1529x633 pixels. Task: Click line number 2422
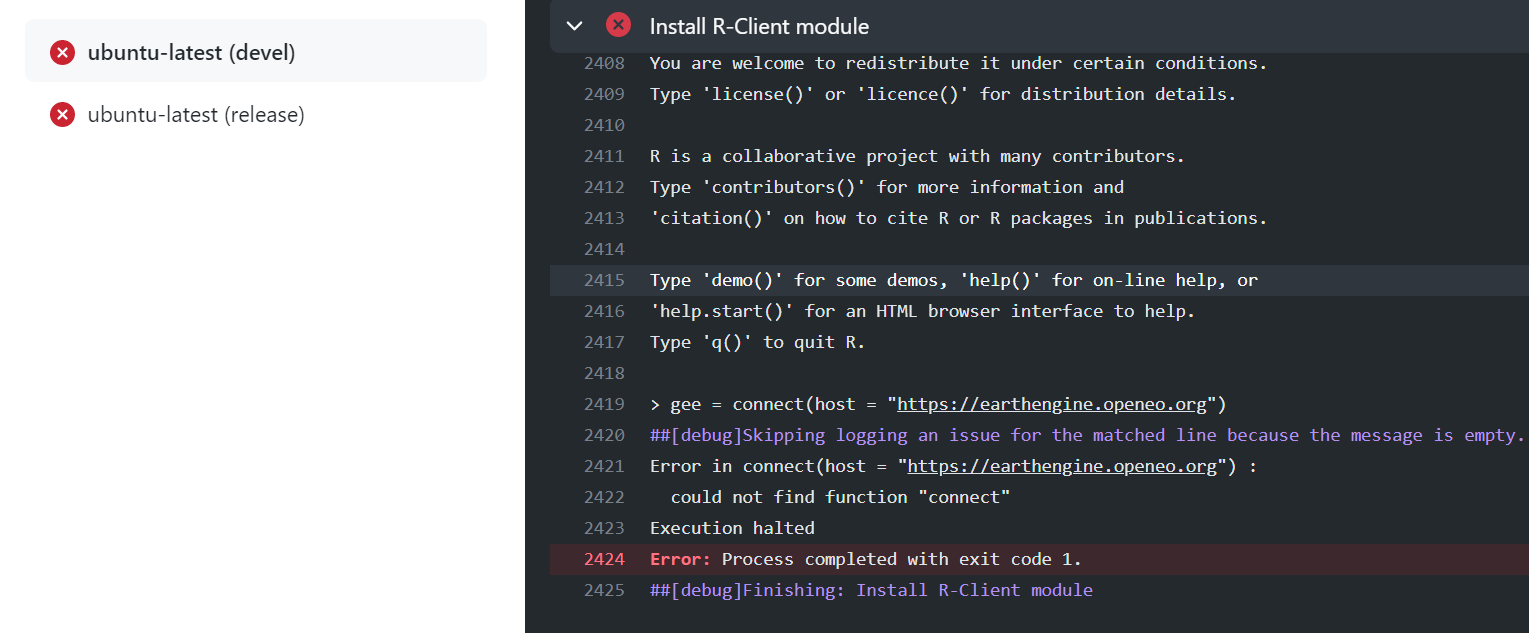[604, 497]
